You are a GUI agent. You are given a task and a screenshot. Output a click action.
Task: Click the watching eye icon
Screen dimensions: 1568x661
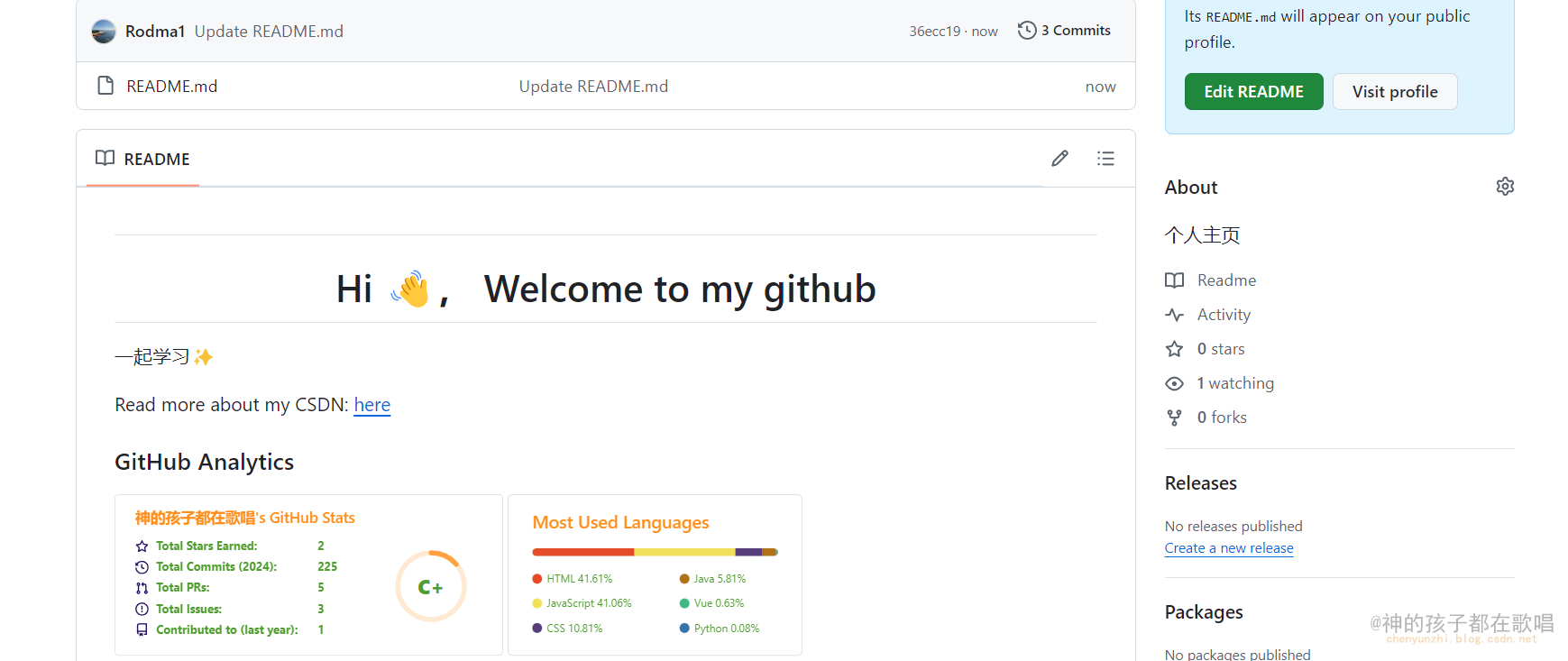click(x=1174, y=383)
